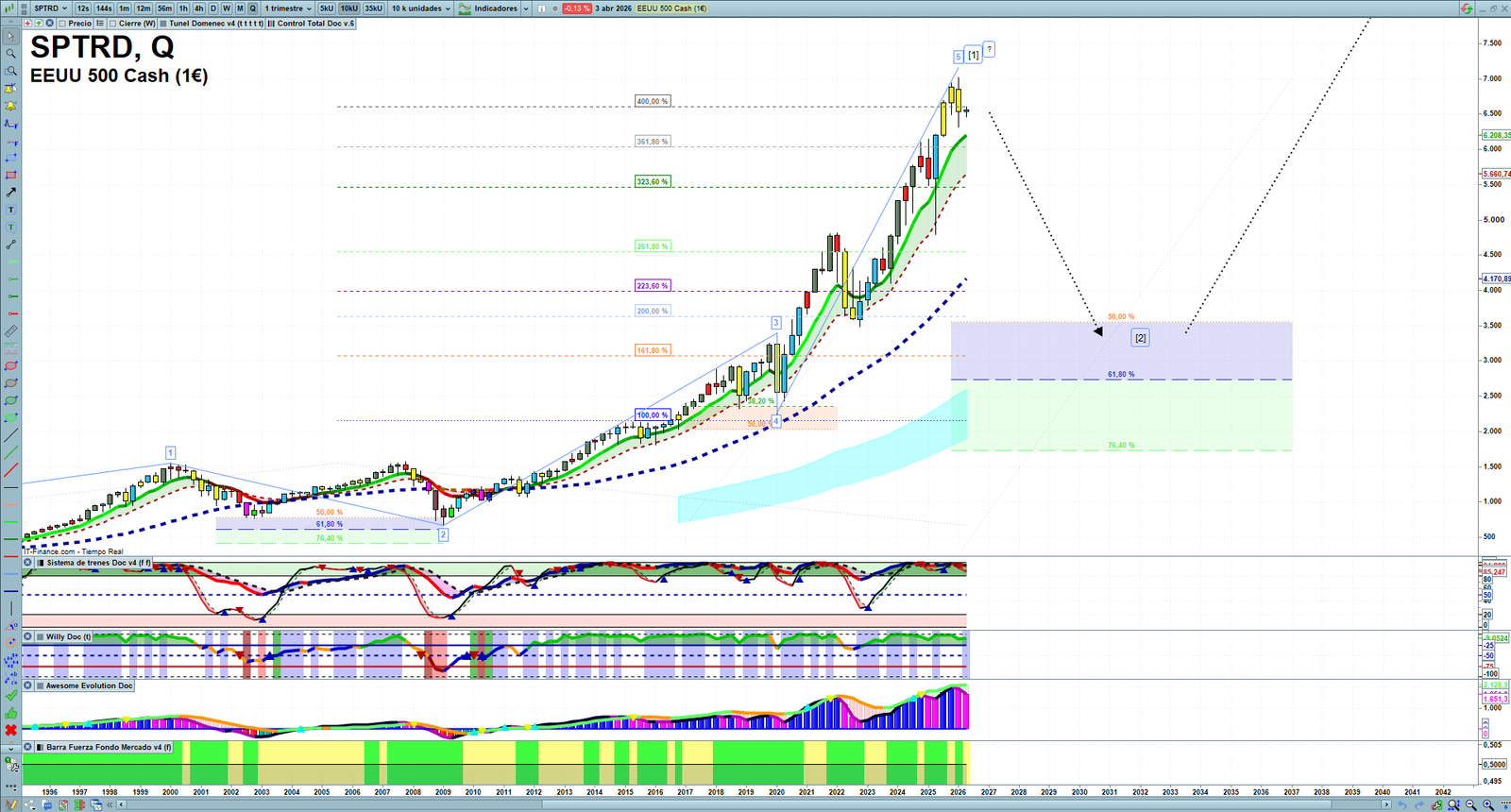
Task: Click the top-right red-green refresh icon
Action: 1467,8
